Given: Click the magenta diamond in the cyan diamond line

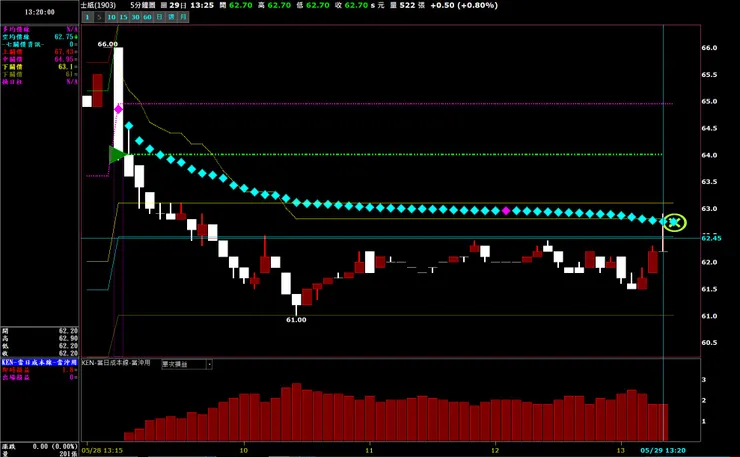Looking at the screenshot, I should [x=506, y=211].
